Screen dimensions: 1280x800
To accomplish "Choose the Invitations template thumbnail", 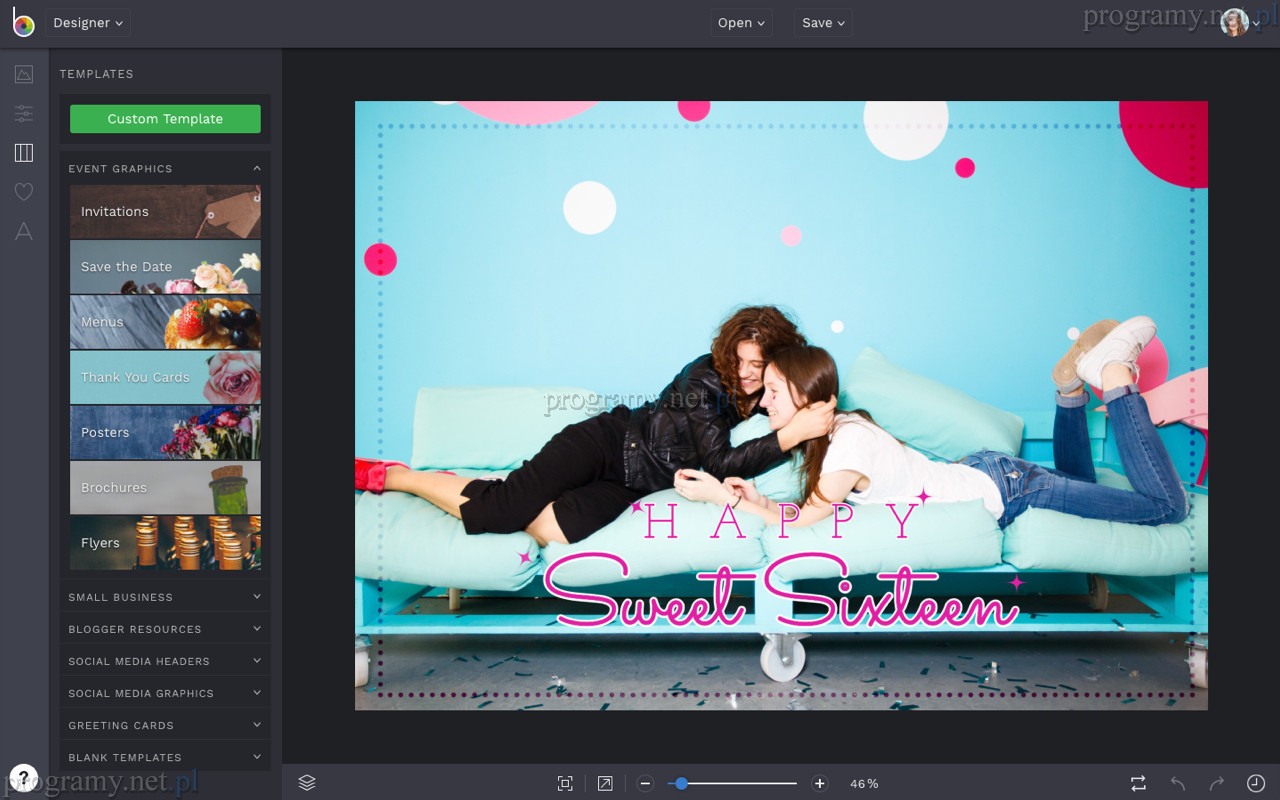I will click(165, 212).
